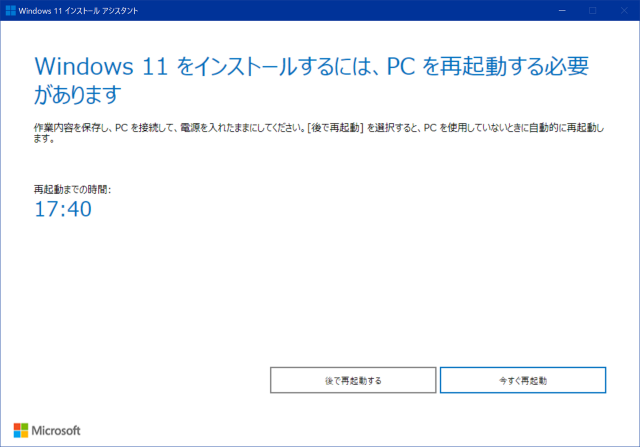Click the 17:40 countdown timer value

pyautogui.click(x=63, y=209)
